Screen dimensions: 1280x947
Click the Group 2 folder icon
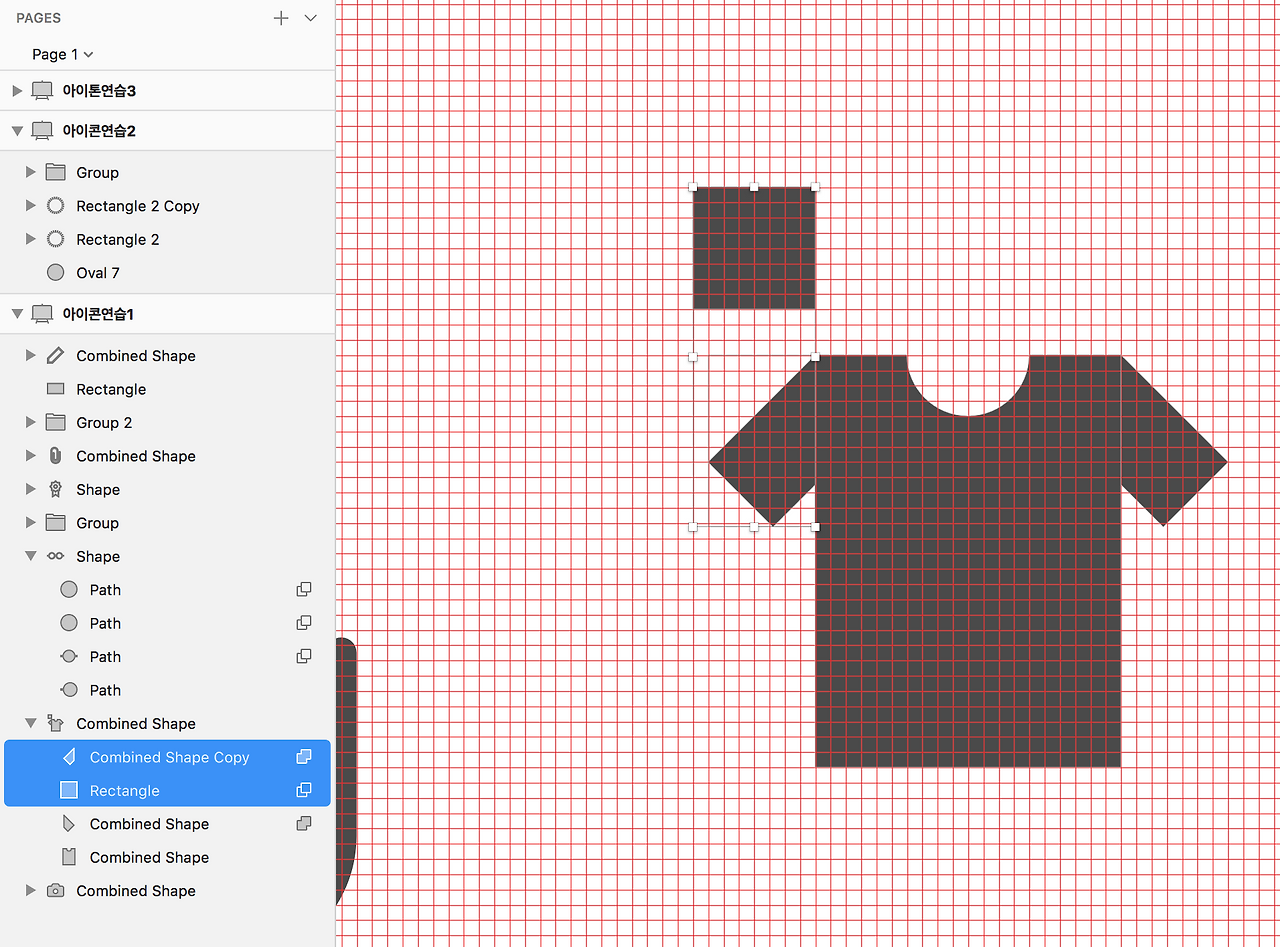56,423
